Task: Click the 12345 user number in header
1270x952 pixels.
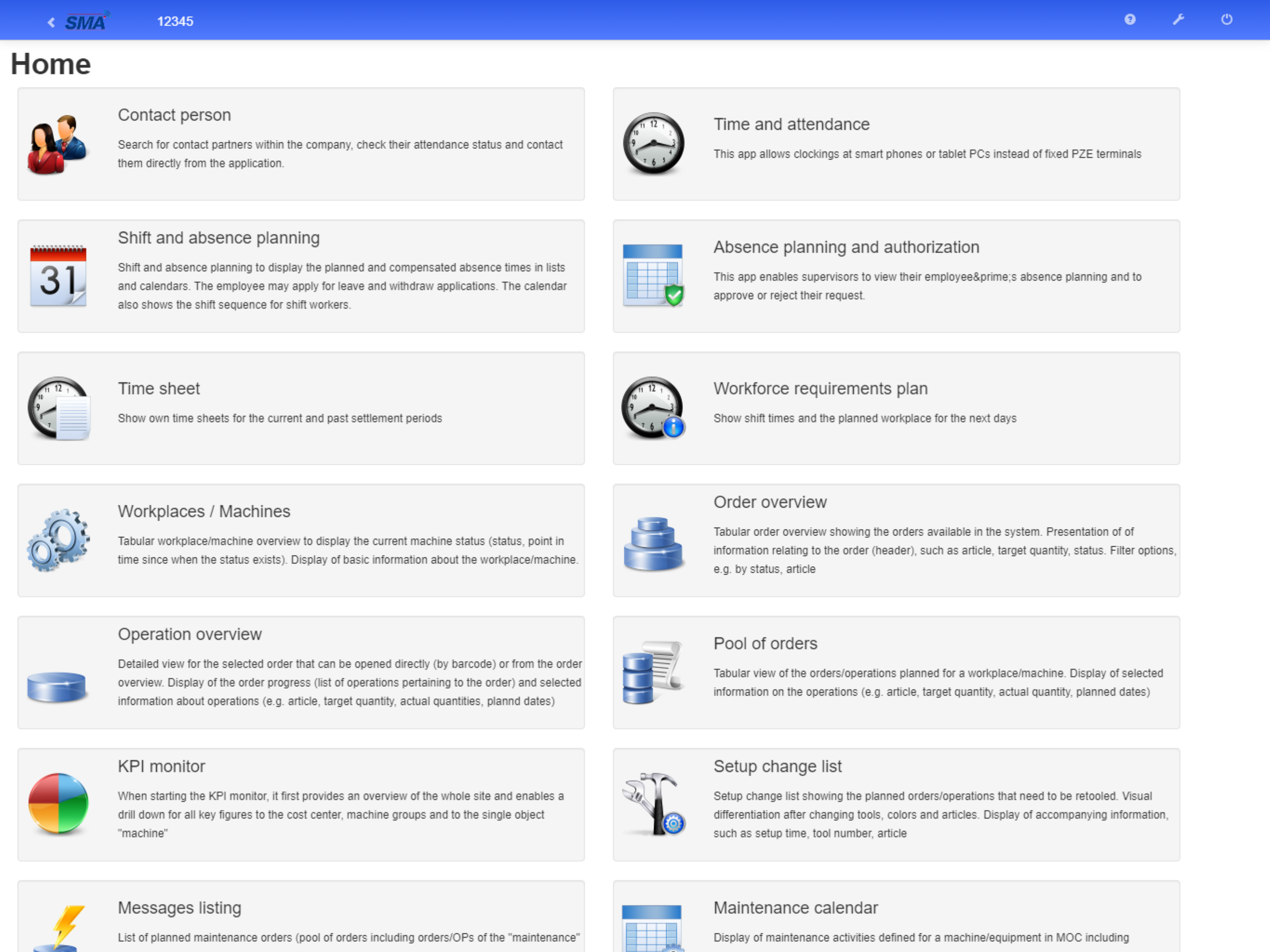Action: pyautogui.click(x=175, y=21)
